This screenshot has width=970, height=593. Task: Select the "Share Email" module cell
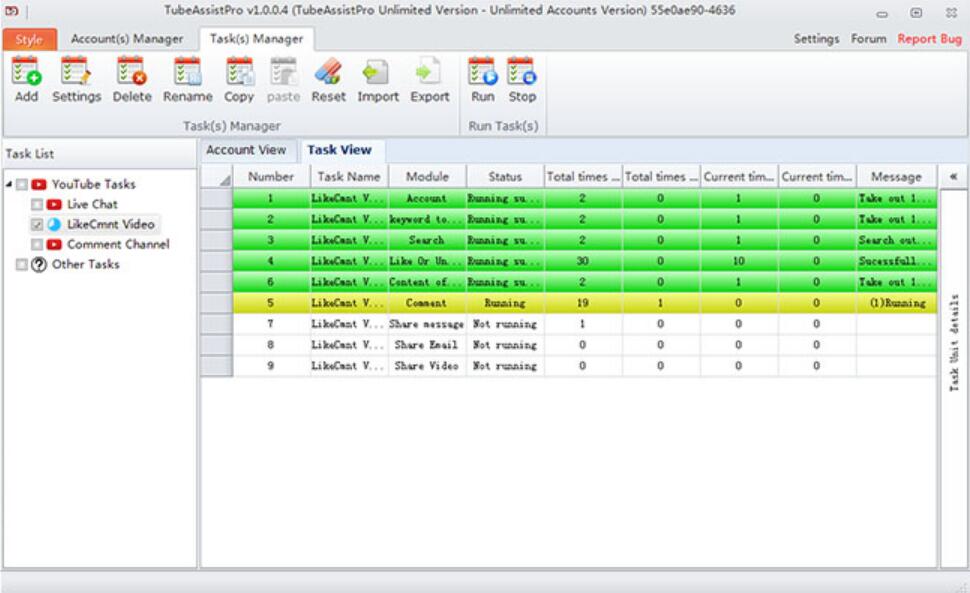[x=427, y=345]
